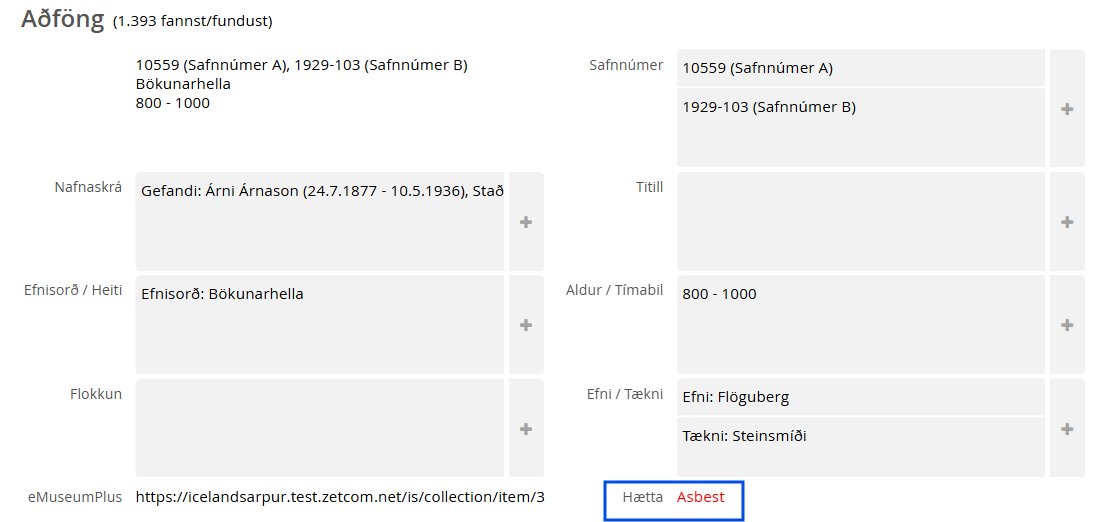Image resolution: width=1103 pixels, height=522 pixels.
Task: Click plus icon for Aldur / Tímabil
Action: (x=1067, y=325)
